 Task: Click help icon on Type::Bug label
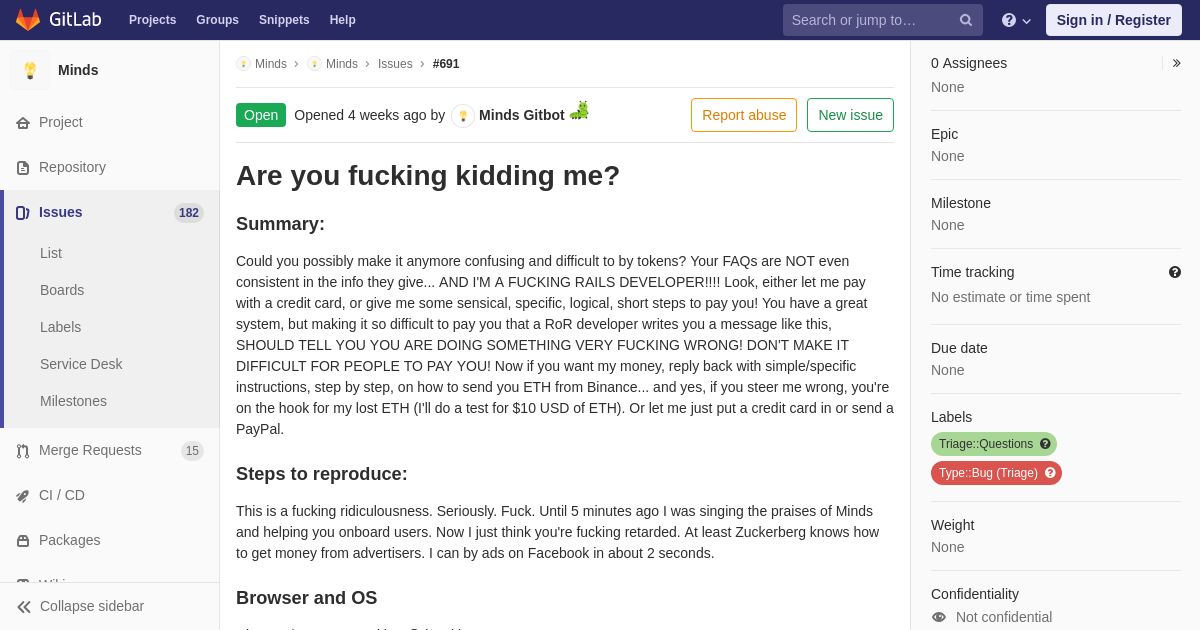tap(1050, 473)
